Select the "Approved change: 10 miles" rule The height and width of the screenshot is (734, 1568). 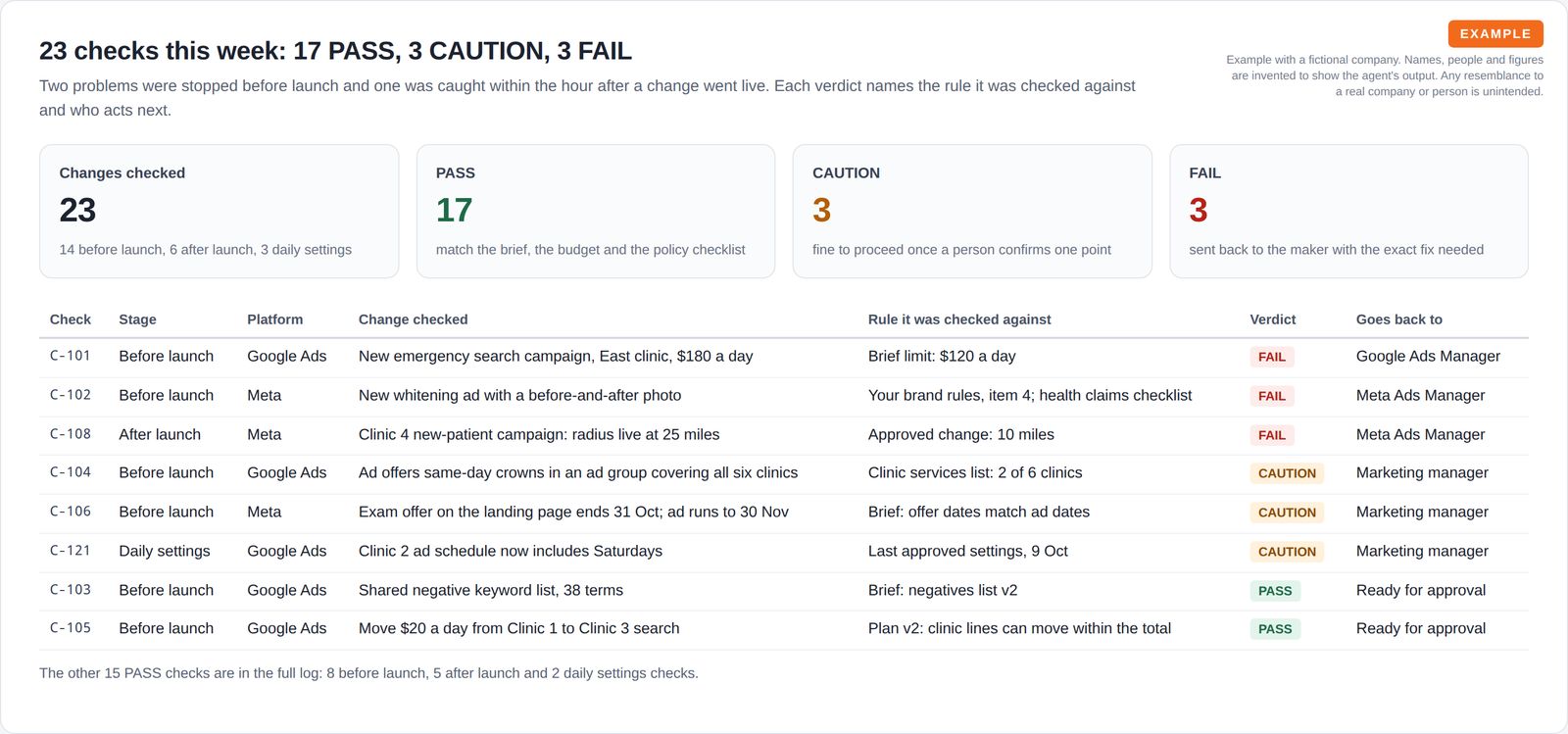pos(961,434)
